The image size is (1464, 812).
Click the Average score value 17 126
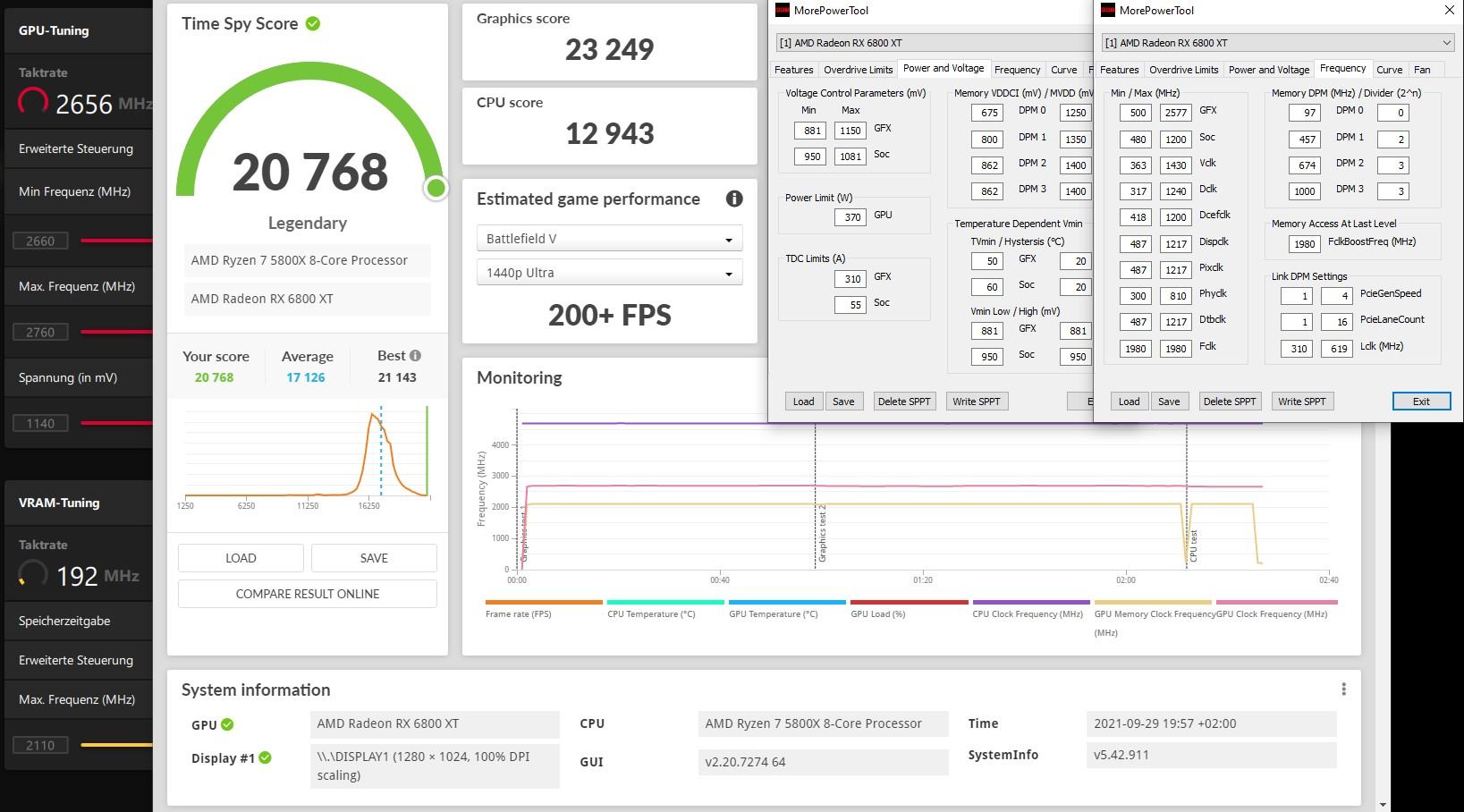(x=306, y=377)
